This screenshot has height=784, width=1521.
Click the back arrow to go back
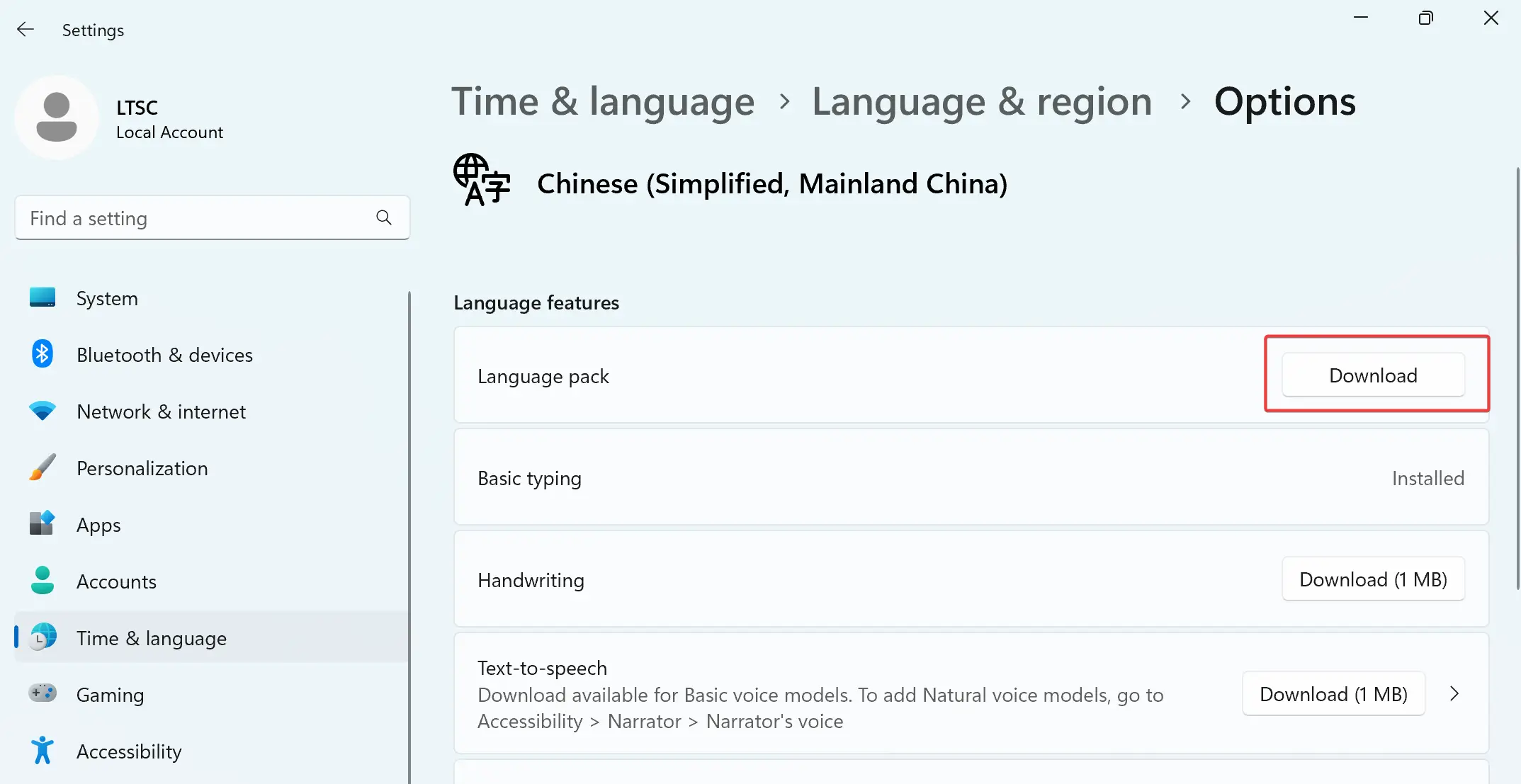pyautogui.click(x=26, y=29)
